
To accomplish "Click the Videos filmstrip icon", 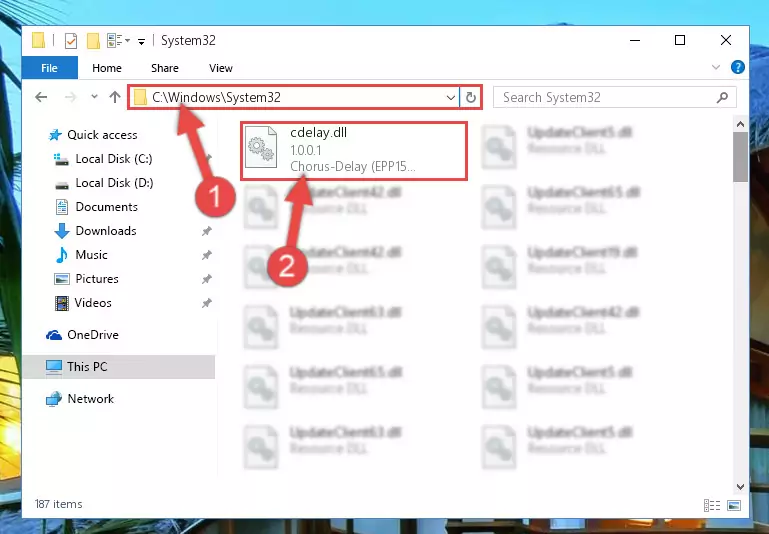I will click(x=62, y=303).
